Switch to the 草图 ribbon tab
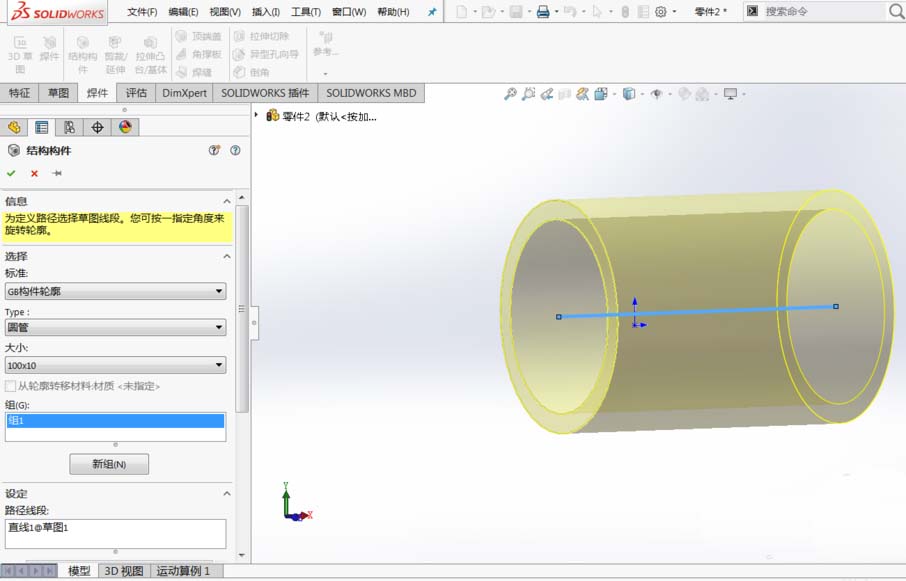The width and height of the screenshot is (906, 581). coord(58,93)
